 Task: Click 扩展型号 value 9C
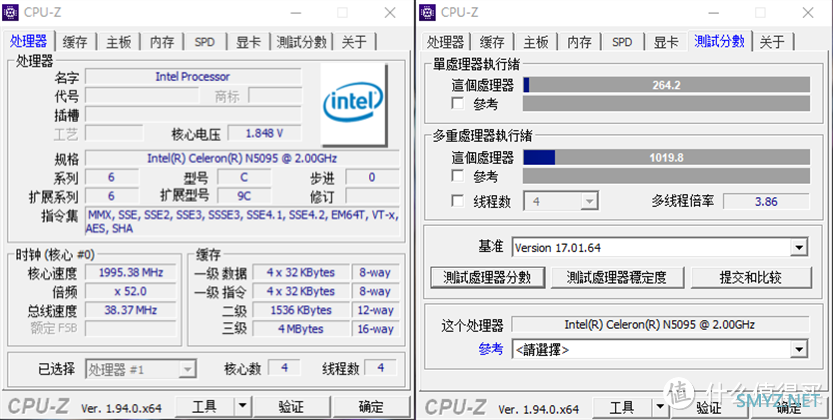(x=244, y=196)
